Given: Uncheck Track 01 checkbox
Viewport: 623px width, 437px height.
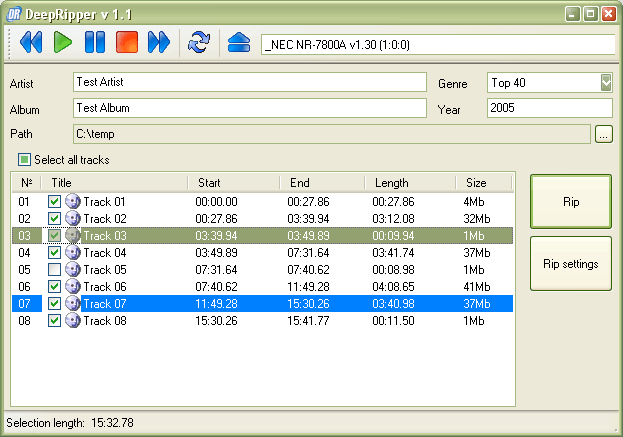Looking at the screenshot, I should pyautogui.click(x=54, y=201).
